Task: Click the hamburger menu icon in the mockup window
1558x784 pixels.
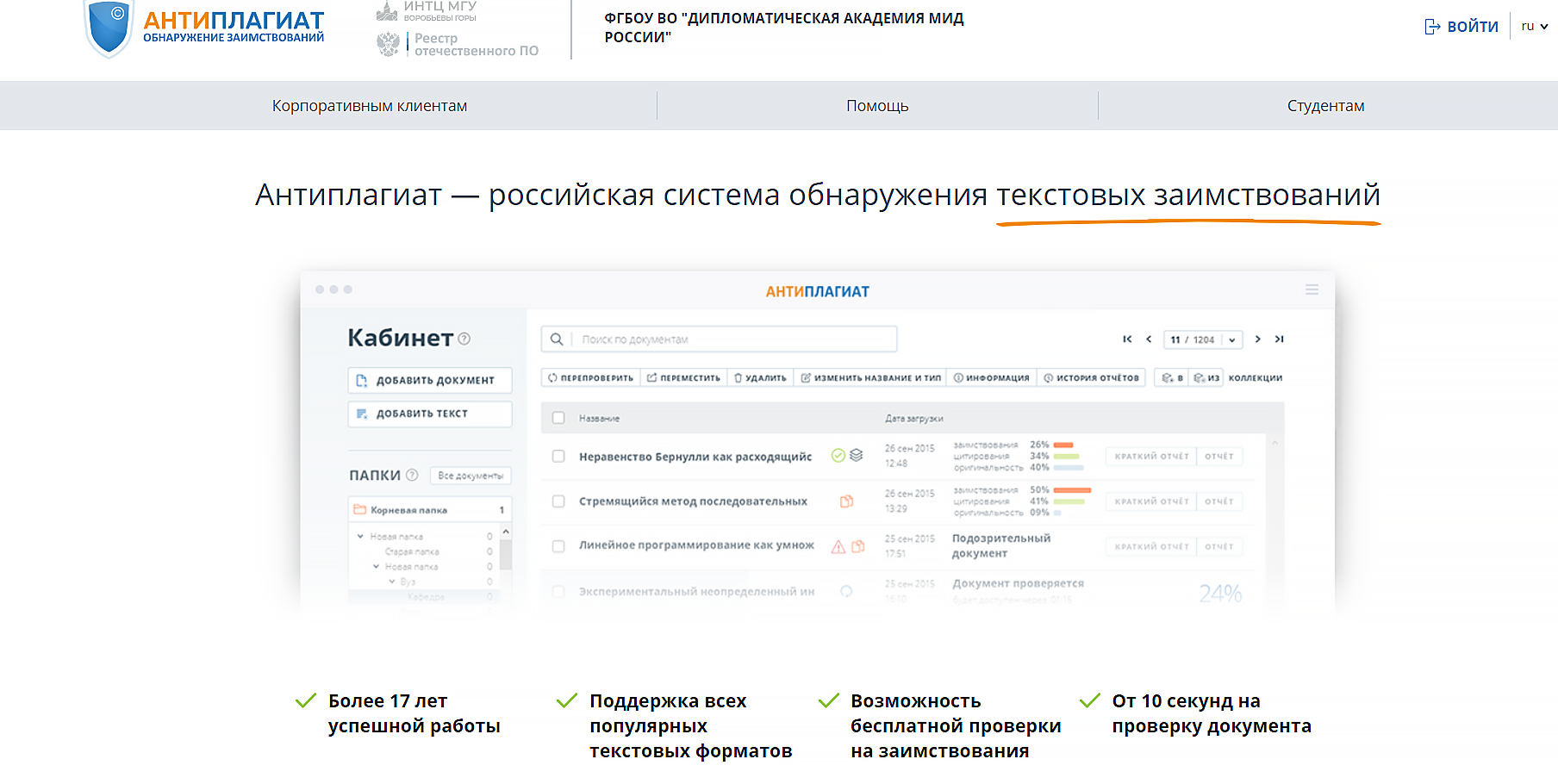Action: (x=1312, y=289)
